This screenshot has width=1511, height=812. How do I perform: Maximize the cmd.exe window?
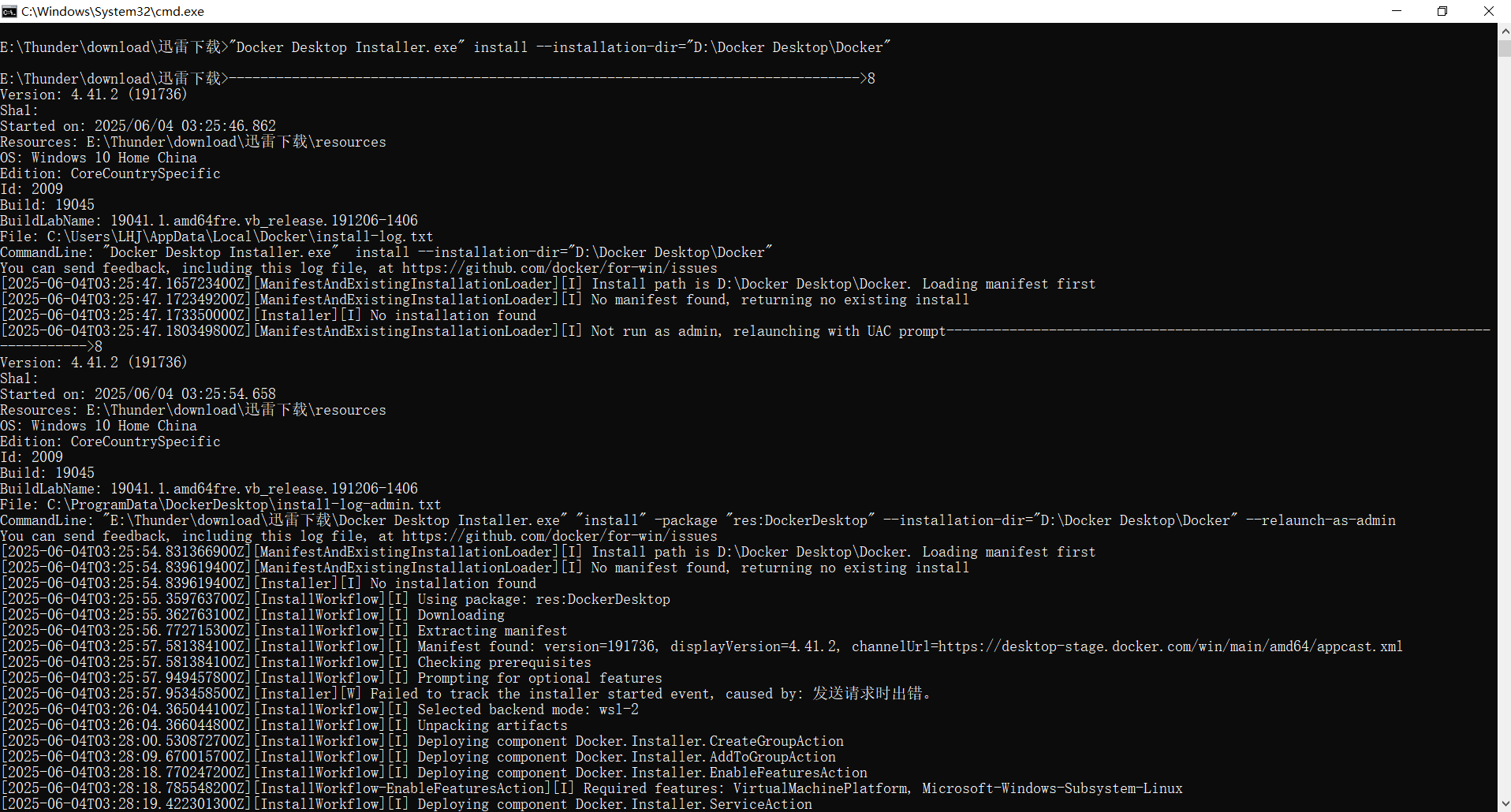coord(1442,11)
